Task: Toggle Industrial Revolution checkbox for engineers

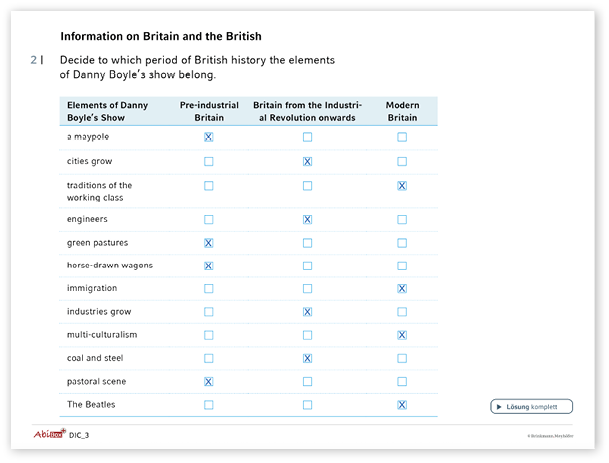Action: [x=307, y=219]
